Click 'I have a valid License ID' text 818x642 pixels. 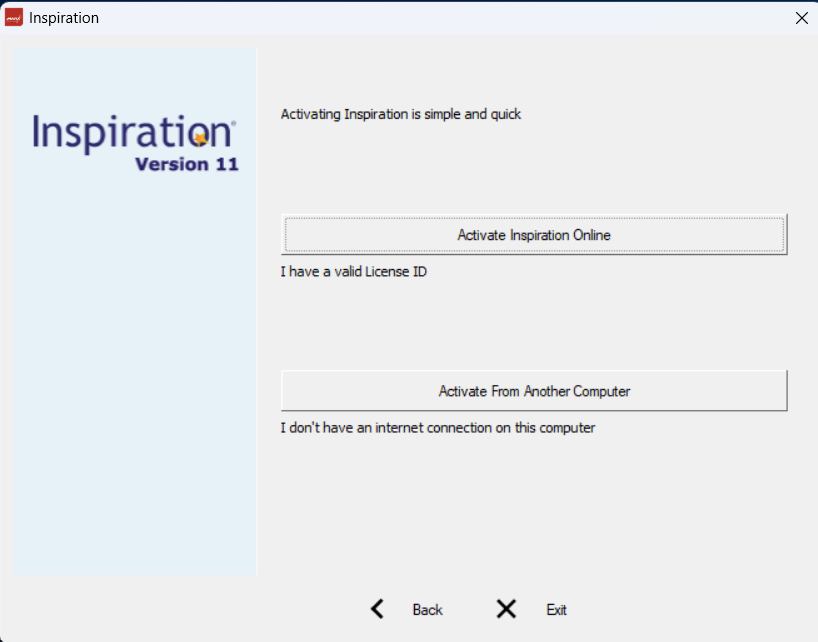coord(354,272)
